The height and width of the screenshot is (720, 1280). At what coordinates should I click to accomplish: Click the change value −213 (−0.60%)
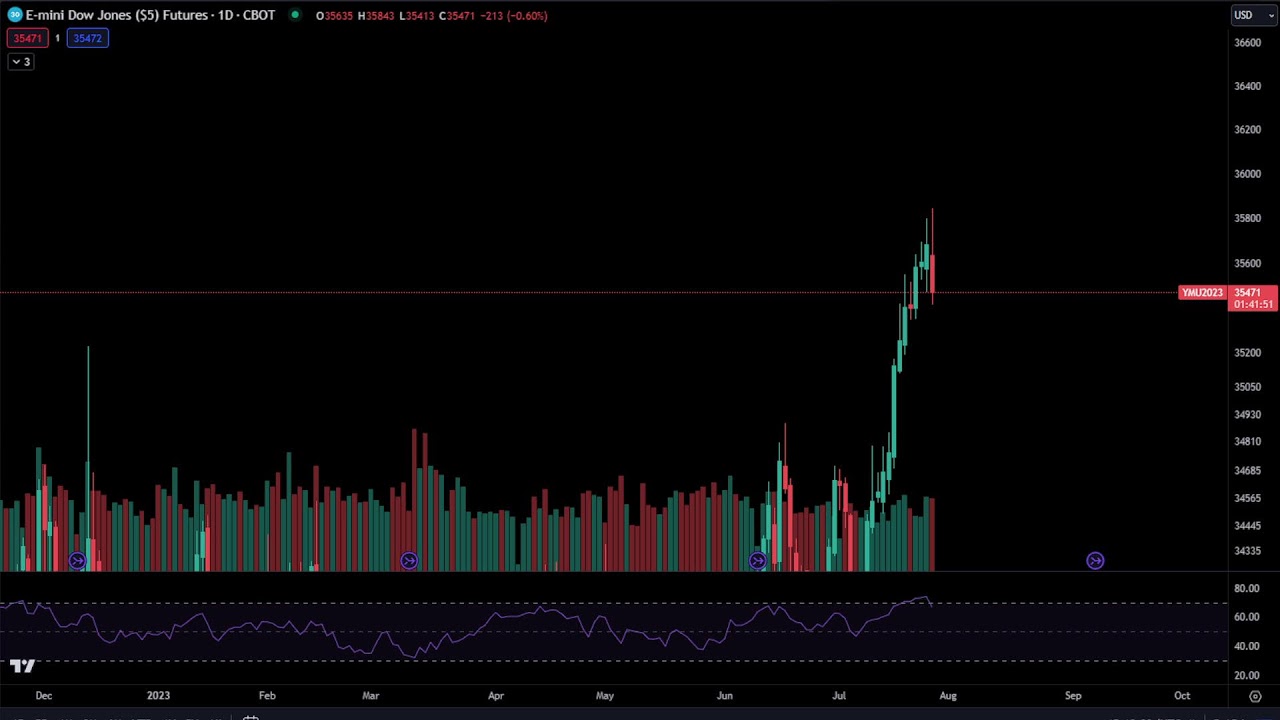pyautogui.click(x=514, y=16)
